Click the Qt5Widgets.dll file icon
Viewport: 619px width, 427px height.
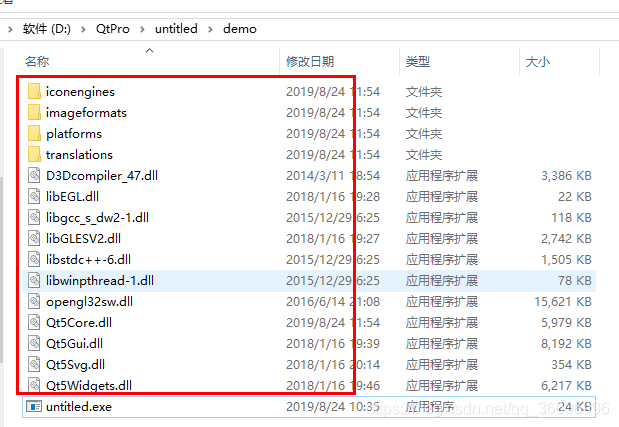pyautogui.click(x=34, y=385)
